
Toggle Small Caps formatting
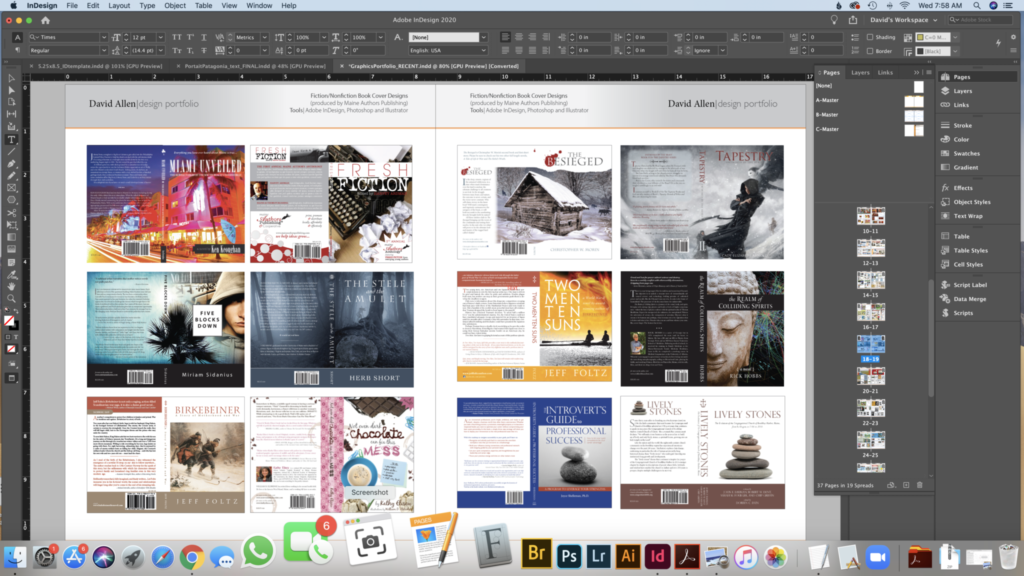tap(176, 50)
